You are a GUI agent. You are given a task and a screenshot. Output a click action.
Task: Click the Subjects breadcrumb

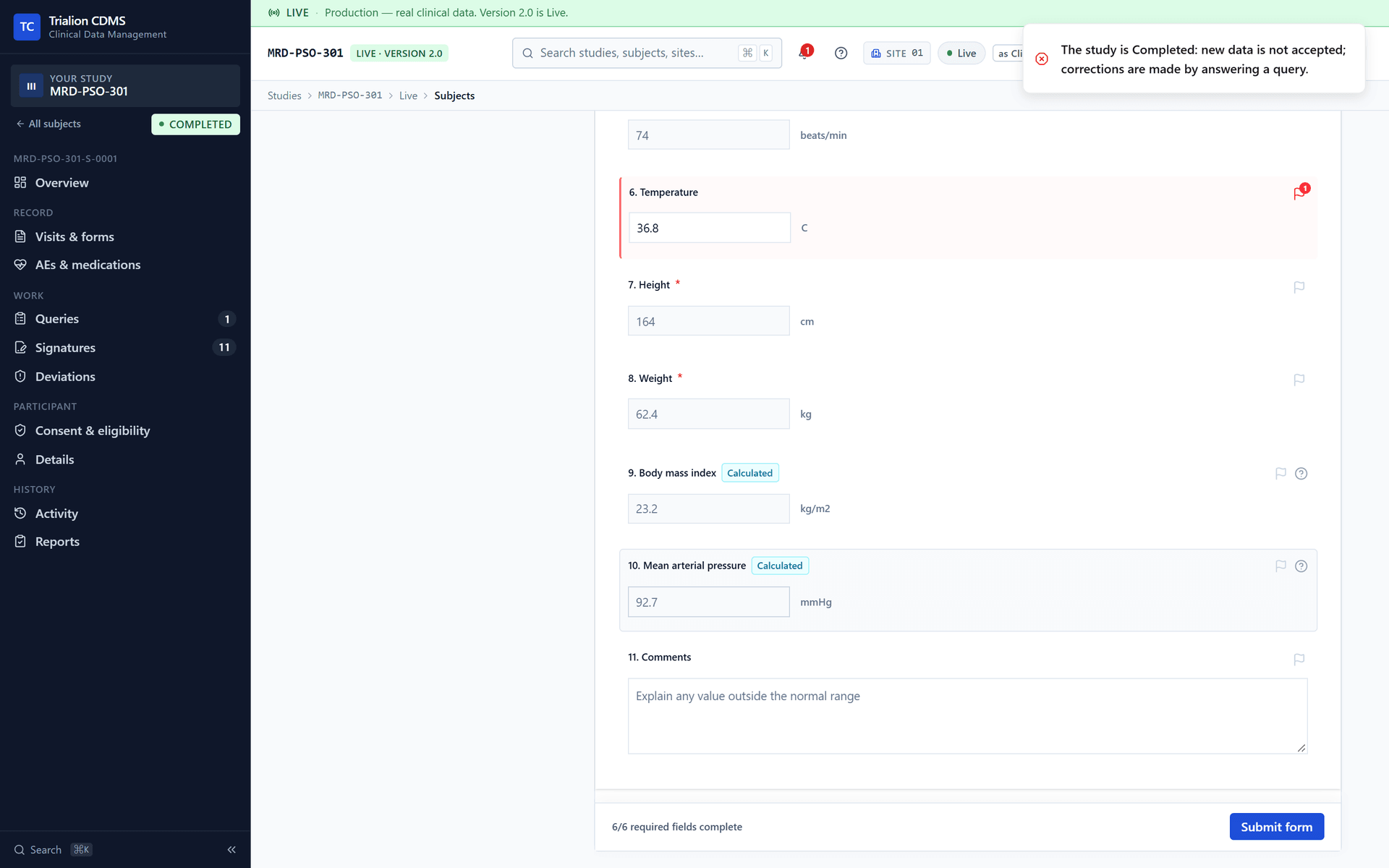(x=454, y=95)
